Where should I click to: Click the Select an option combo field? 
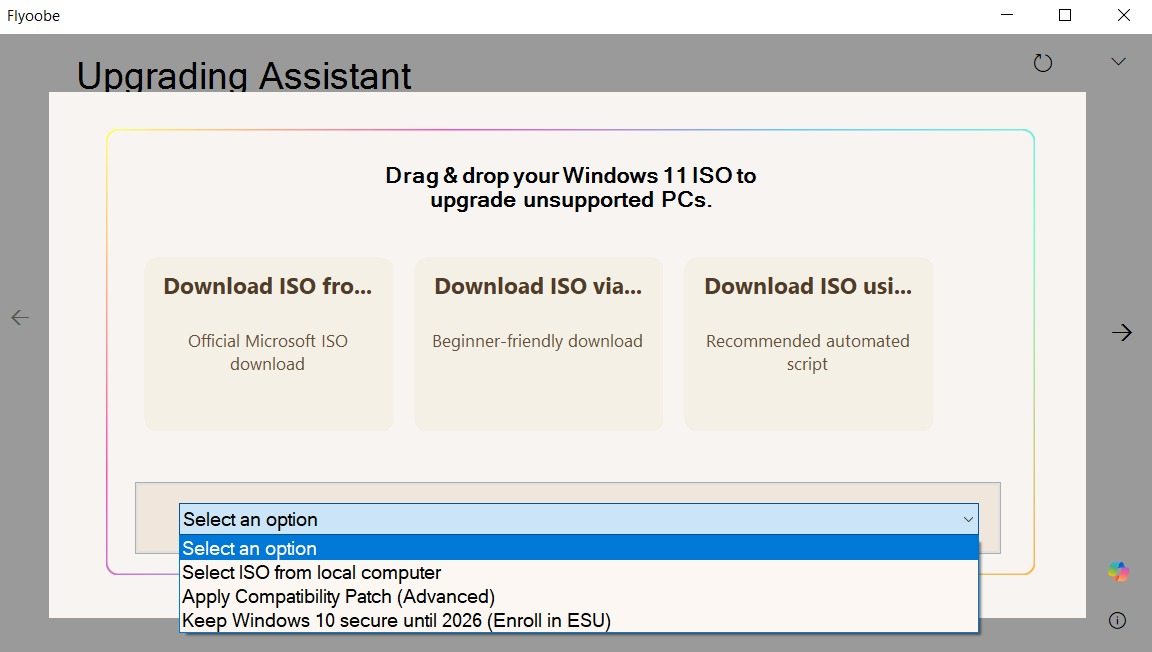[579, 520]
